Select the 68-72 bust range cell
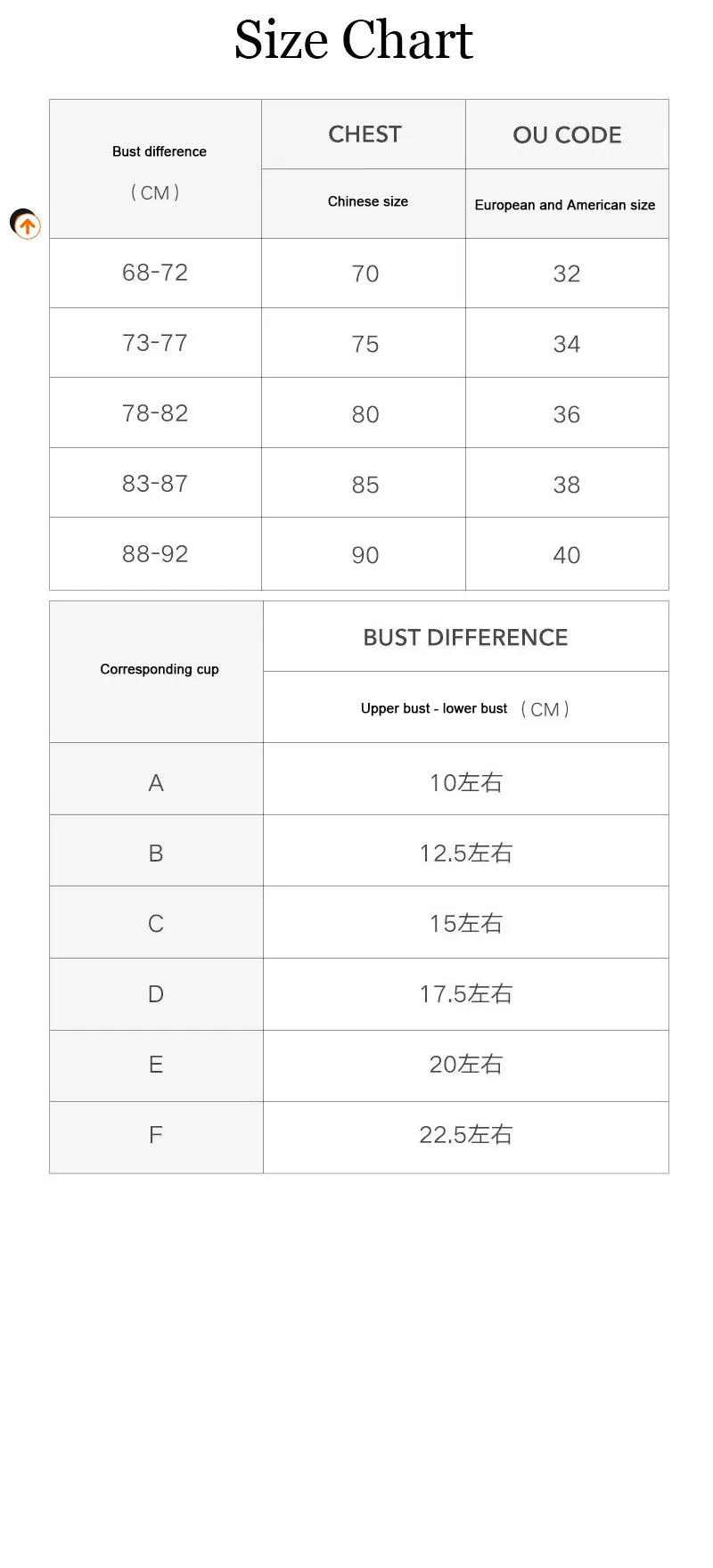Image resolution: width=713 pixels, height=1568 pixels. (155, 273)
